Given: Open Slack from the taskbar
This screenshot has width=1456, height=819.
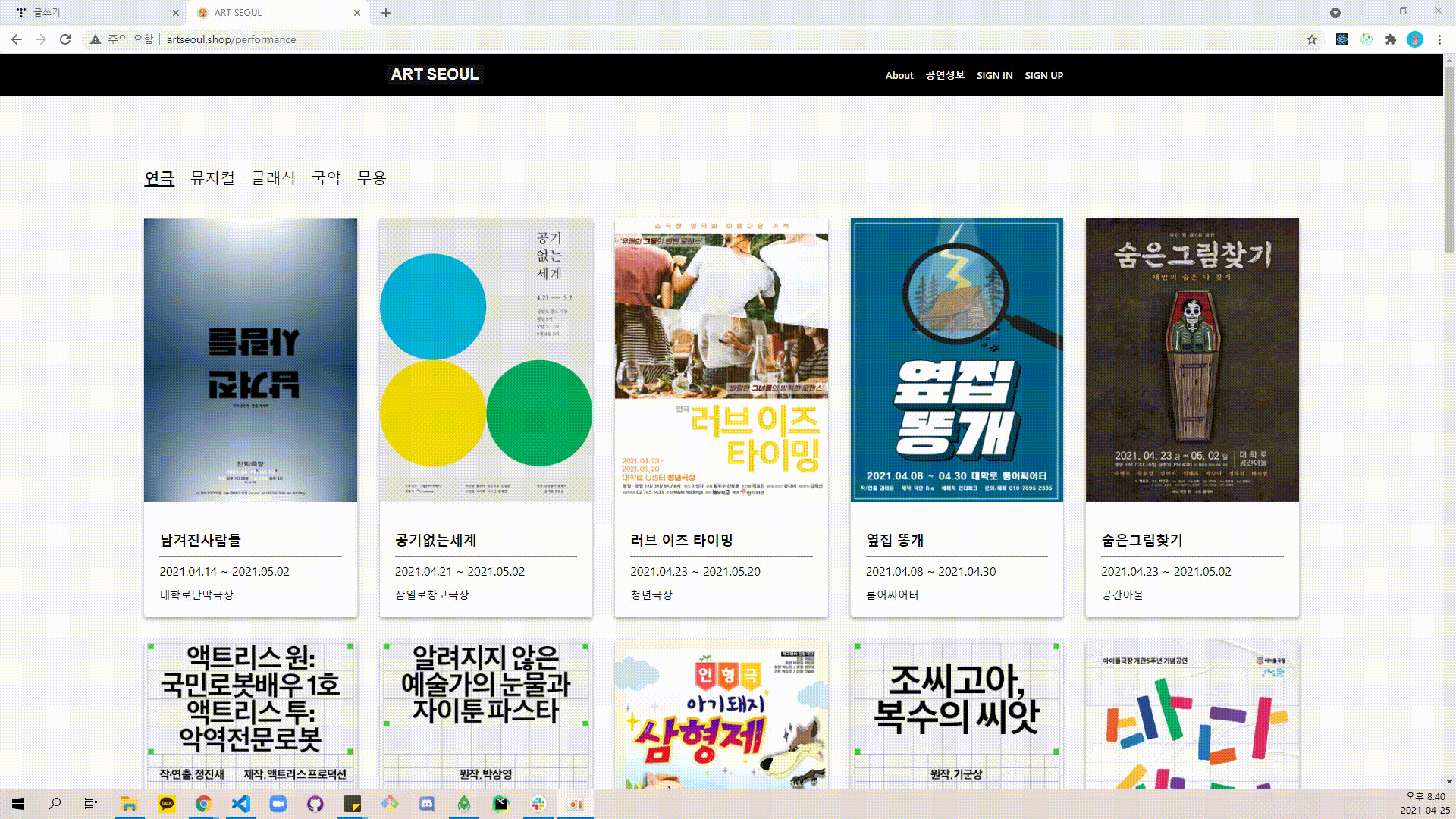Looking at the screenshot, I should pyautogui.click(x=538, y=804).
